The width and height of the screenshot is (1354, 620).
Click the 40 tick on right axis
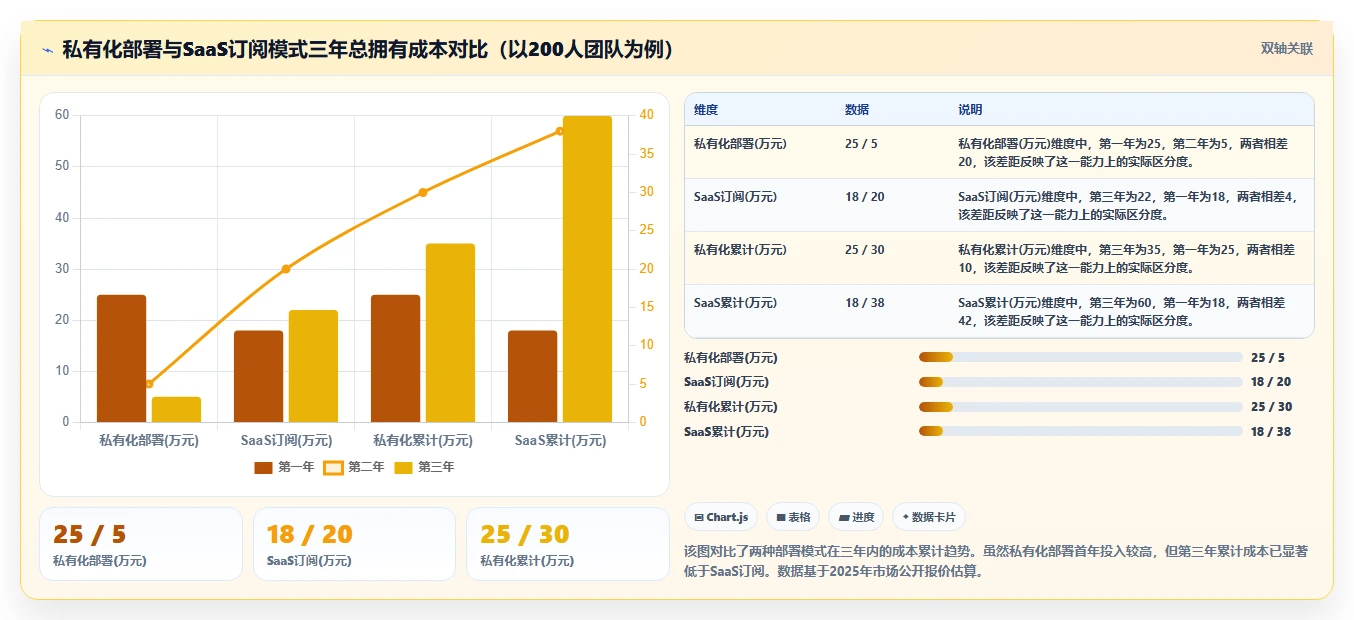(x=647, y=115)
